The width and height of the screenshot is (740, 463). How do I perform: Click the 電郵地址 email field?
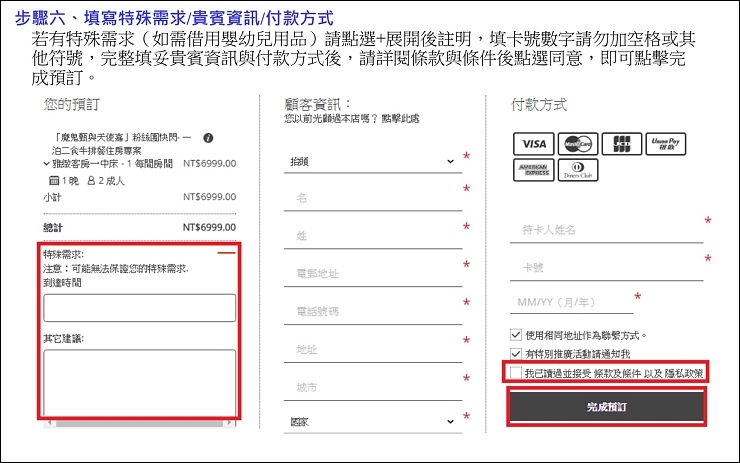coord(373,274)
